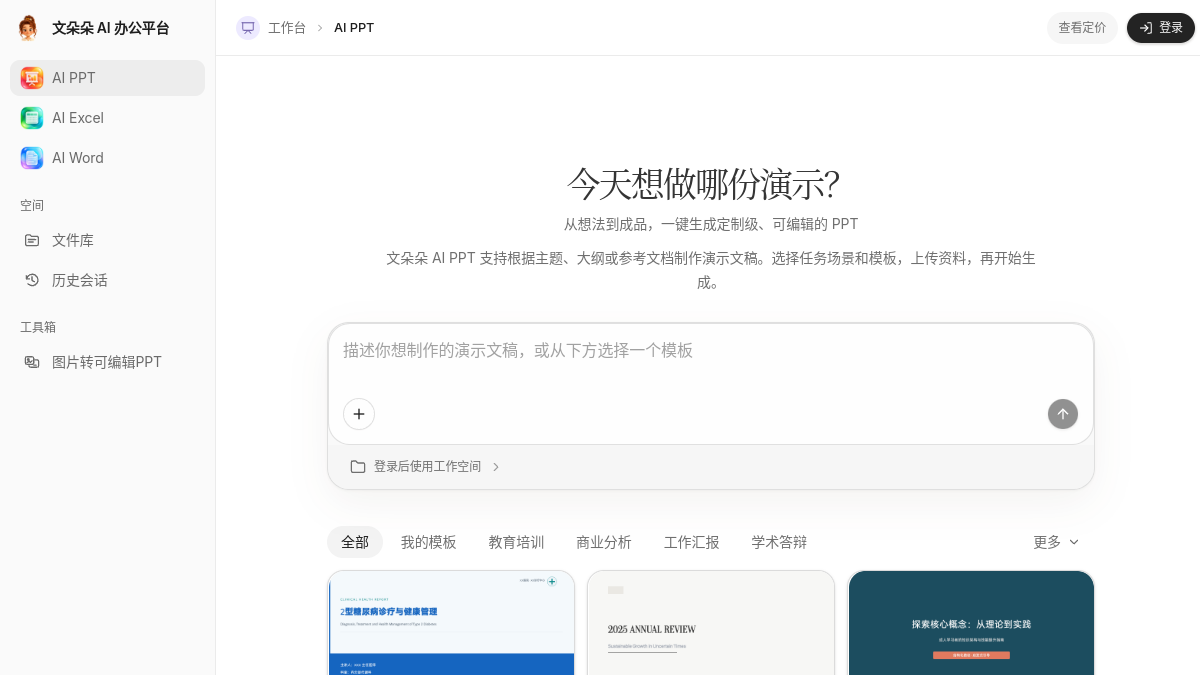Click the 登录 button
The image size is (1200, 675).
[x=1161, y=28]
